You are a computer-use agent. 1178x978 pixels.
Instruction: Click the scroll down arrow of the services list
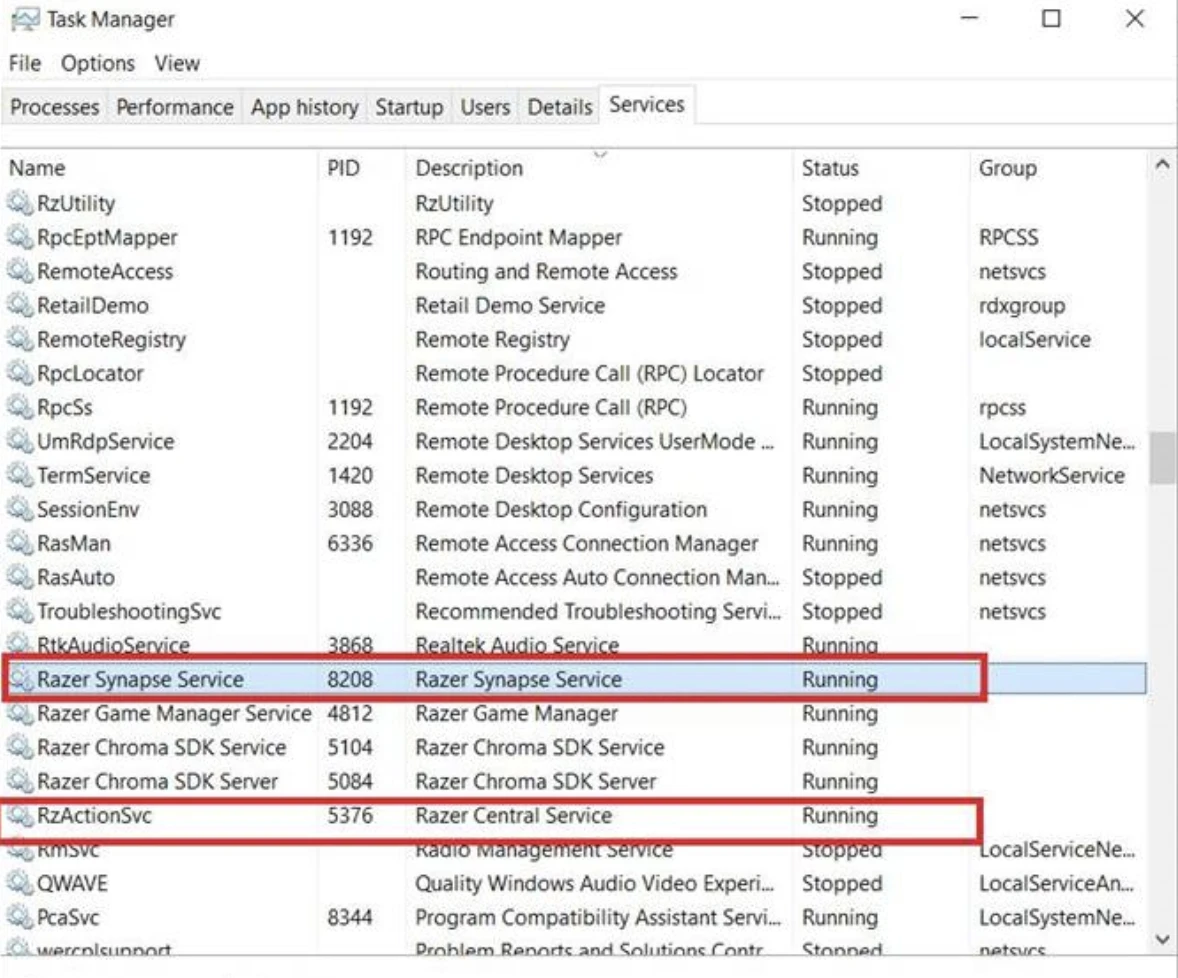tap(1162, 939)
